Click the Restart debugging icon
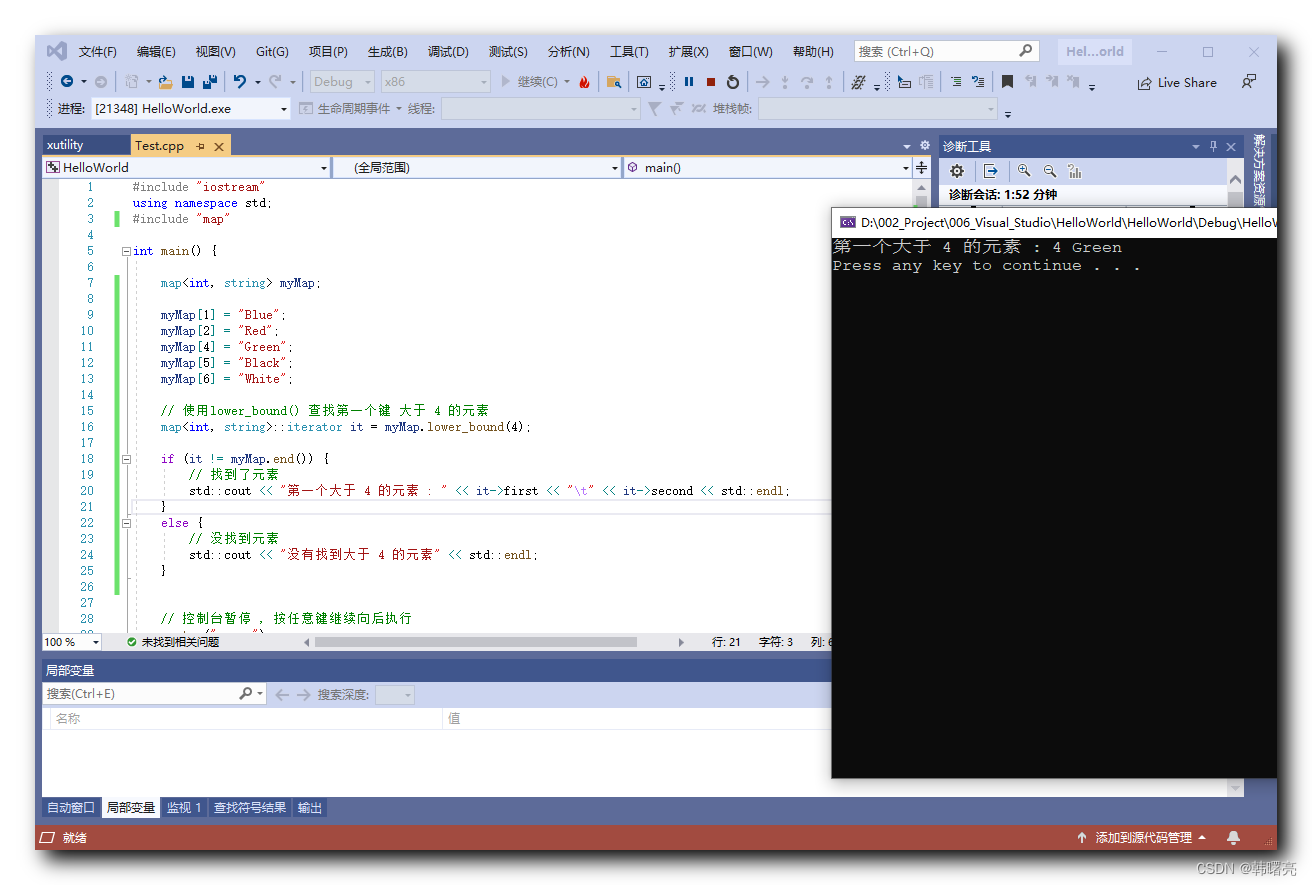Image resolution: width=1312 pixels, height=885 pixels. (733, 82)
